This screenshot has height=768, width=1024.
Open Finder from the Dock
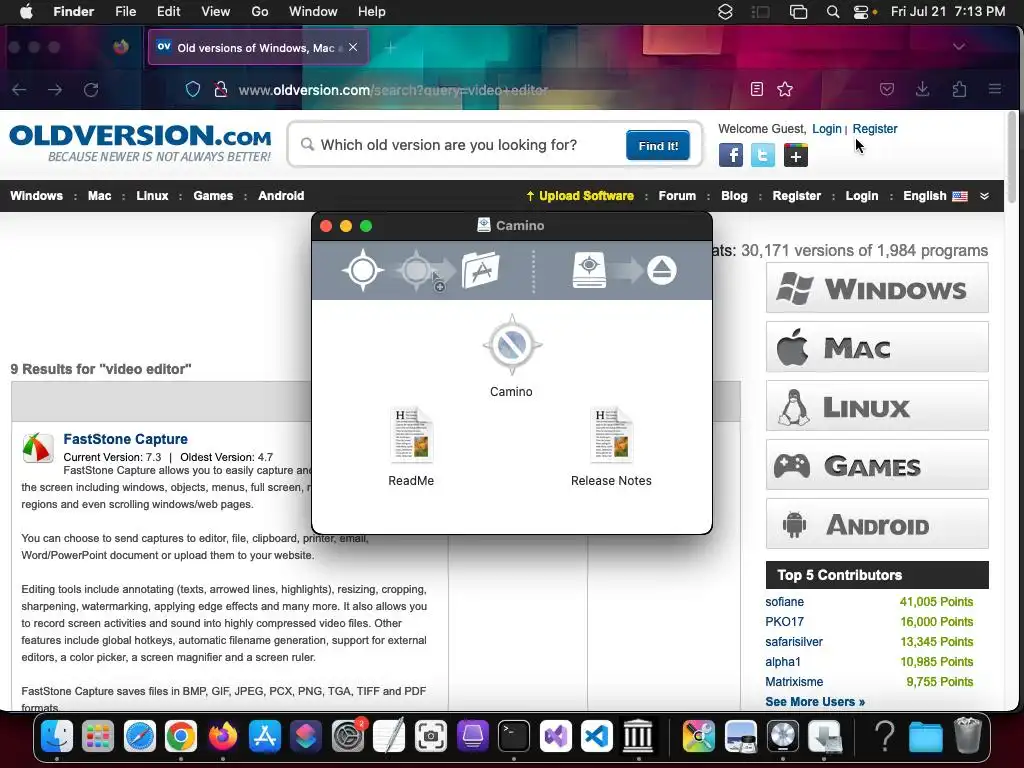point(57,736)
